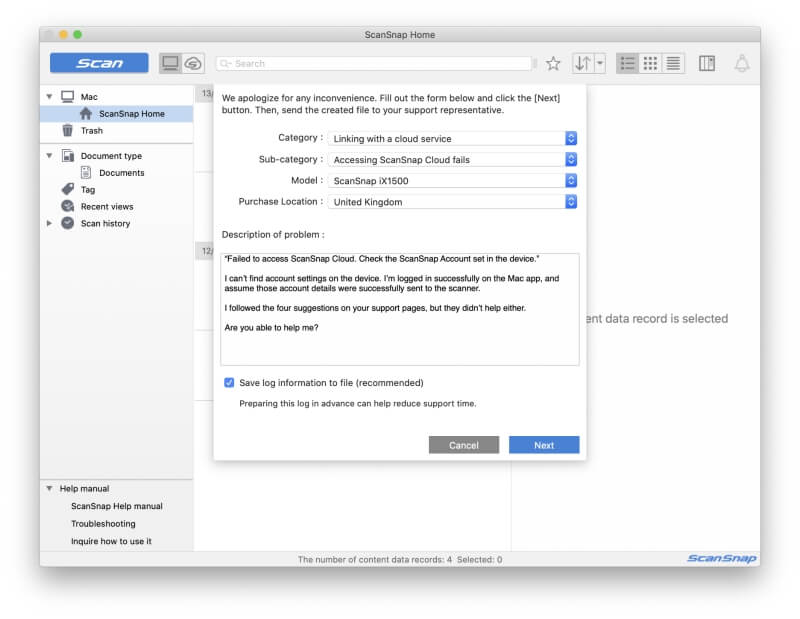Select Documents in the sidebar

point(121,173)
